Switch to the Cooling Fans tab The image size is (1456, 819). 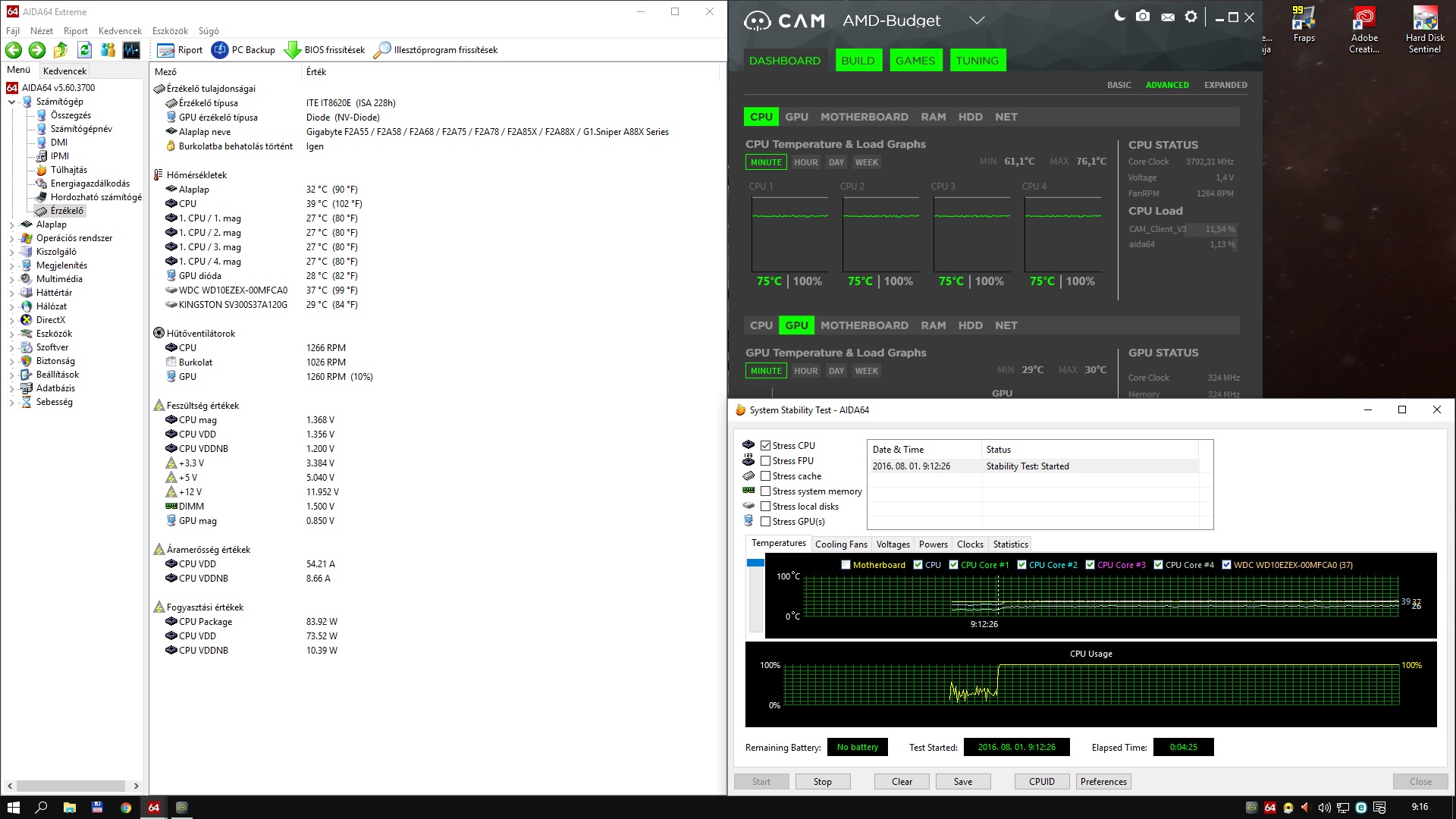coord(841,544)
